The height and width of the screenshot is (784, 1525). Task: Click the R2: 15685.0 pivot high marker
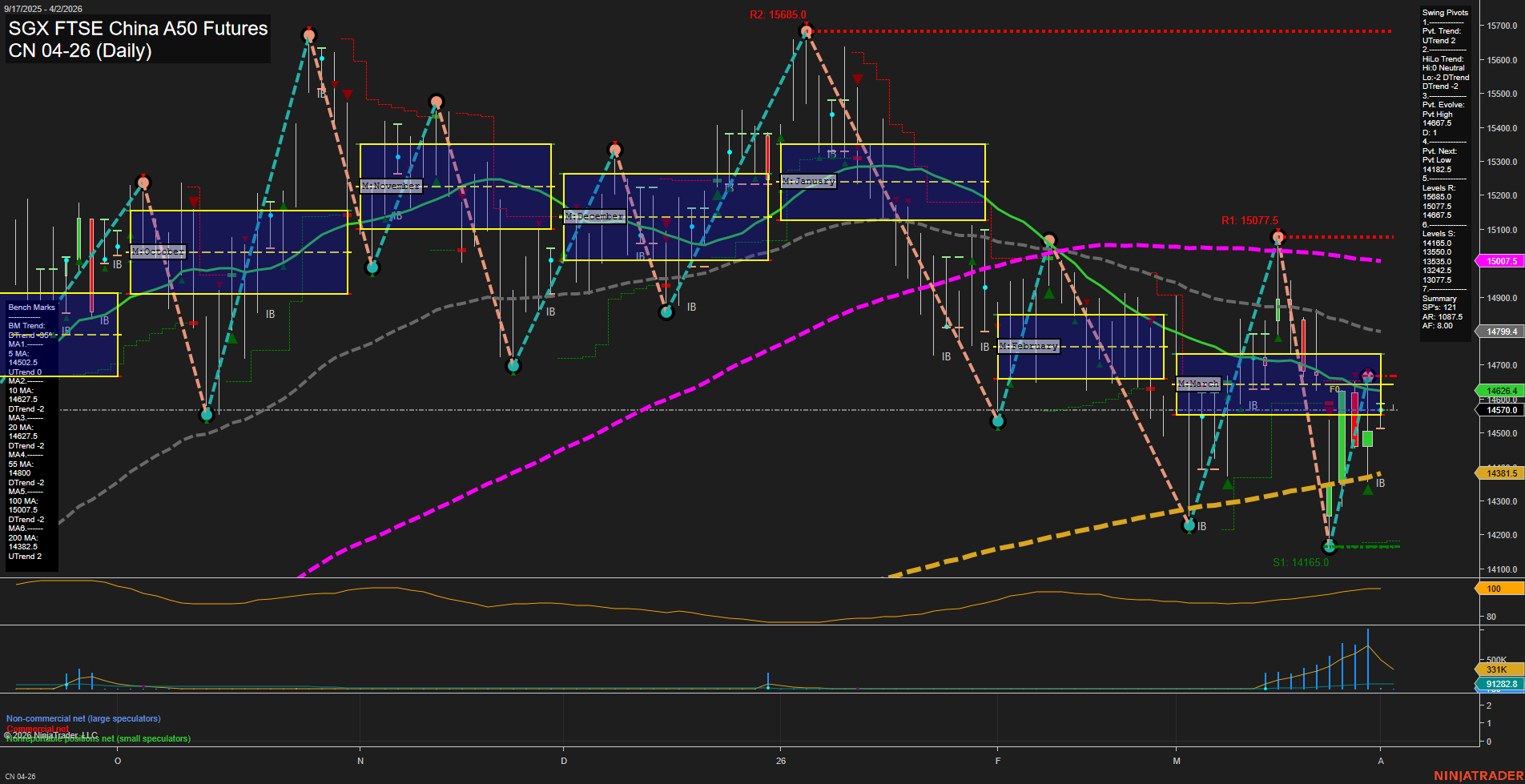coord(806,30)
